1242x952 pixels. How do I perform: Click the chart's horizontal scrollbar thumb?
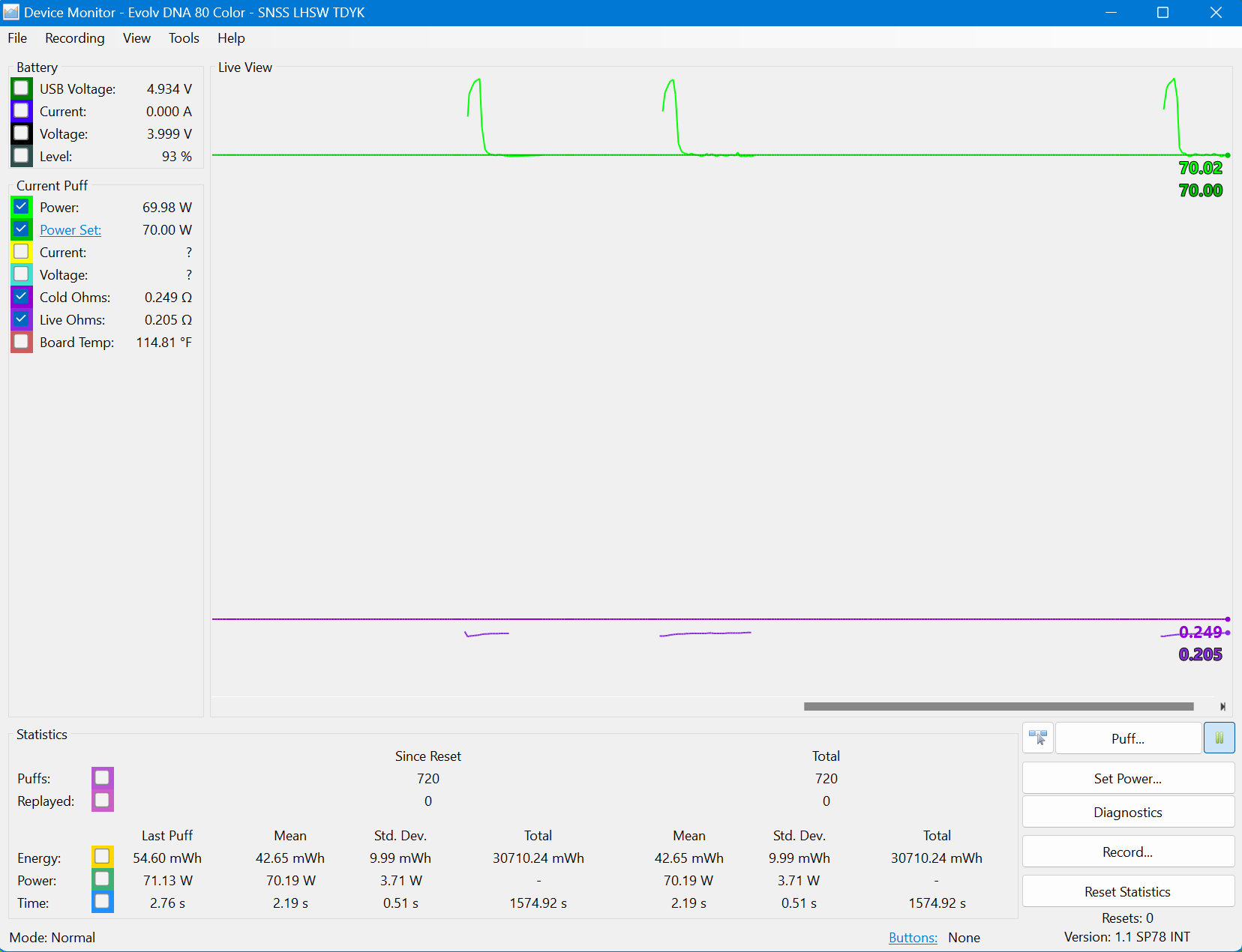click(997, 706)
